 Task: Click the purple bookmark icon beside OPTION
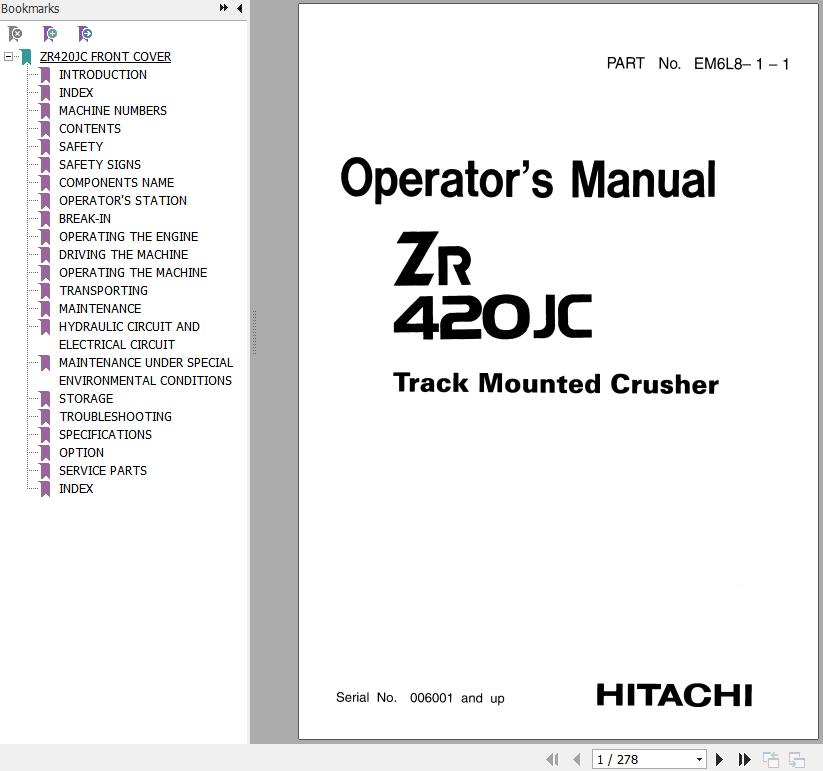coord(46,452)
